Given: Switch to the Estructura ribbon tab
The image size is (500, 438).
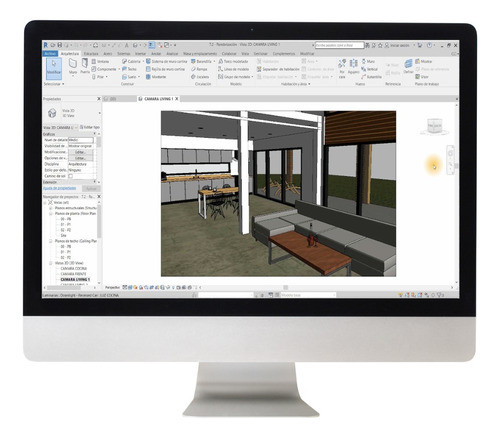Looking at the screenshot, I should tap(91, 54).
